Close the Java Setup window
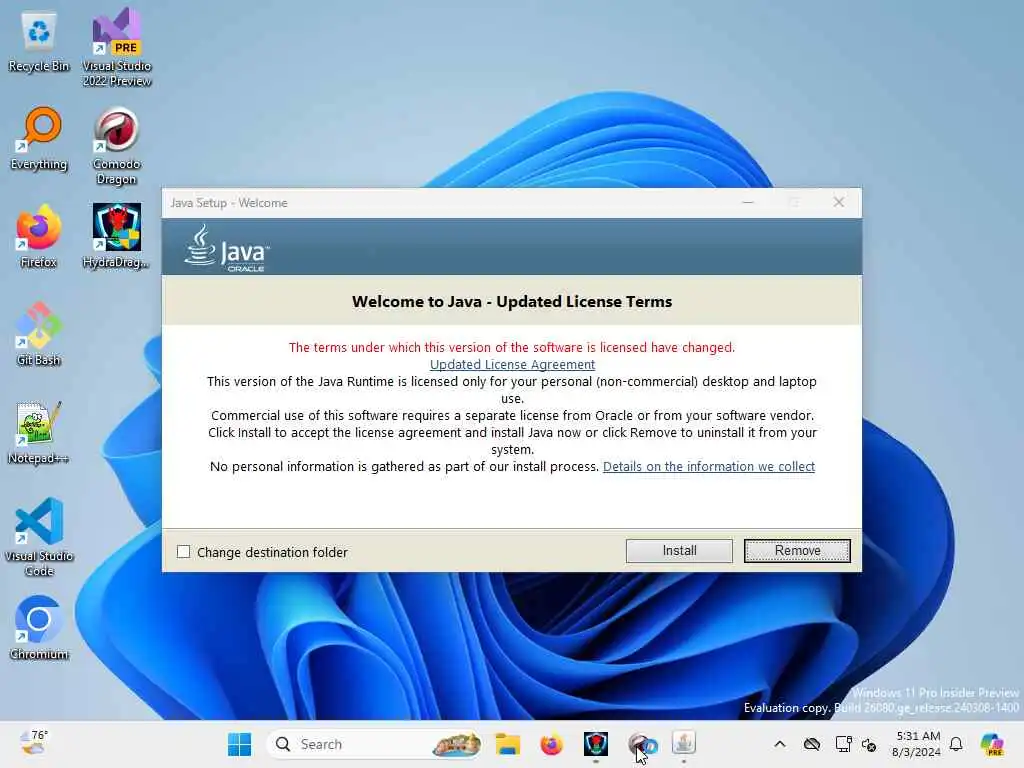 pos(839,202)
